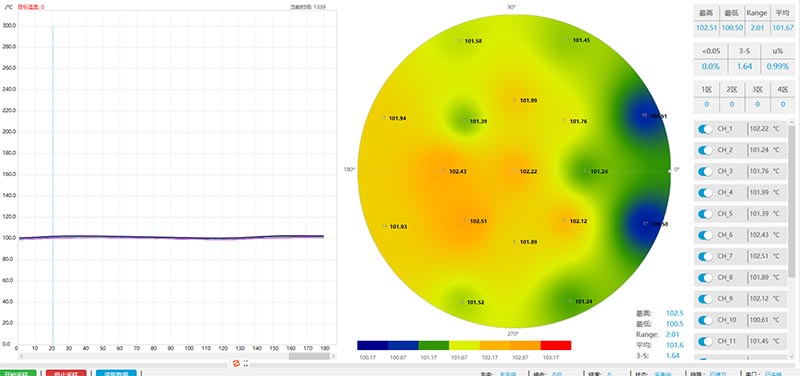Click the right arrow of the chart scrollbar
This screenshot has width=800, height=376.
coord(334,356)
